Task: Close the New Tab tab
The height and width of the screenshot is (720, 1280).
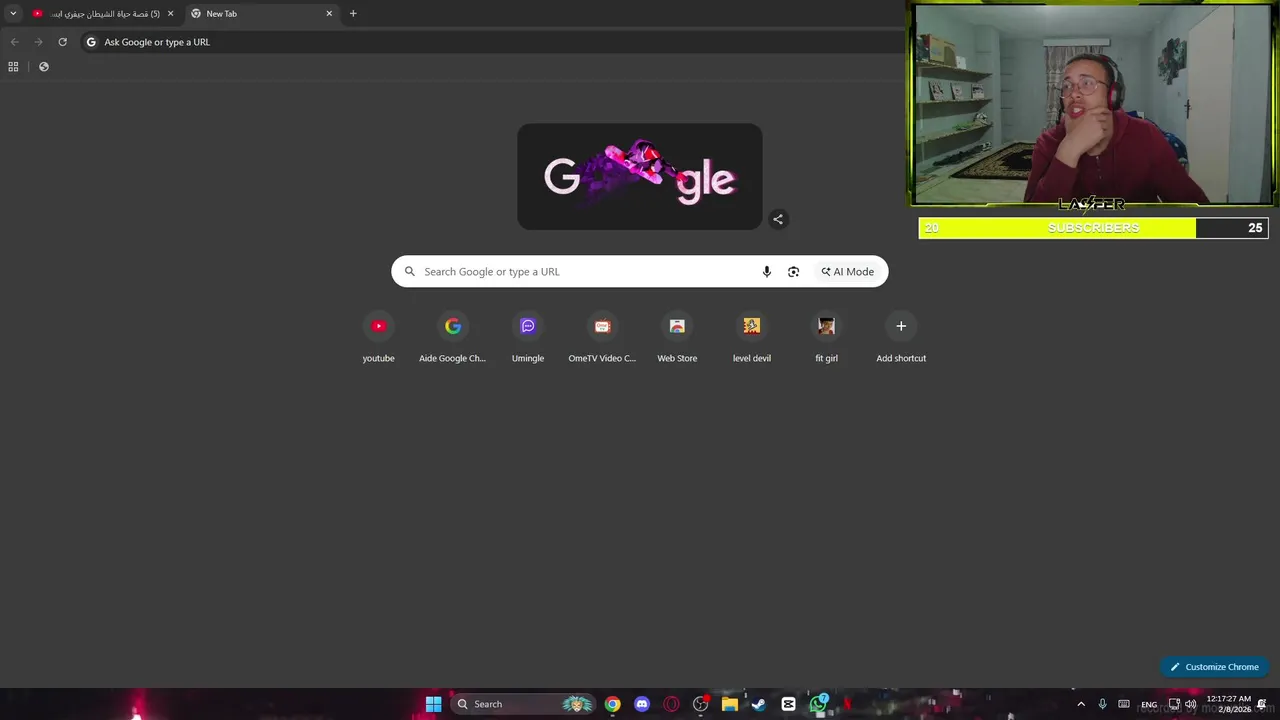Action: pyautogui.click(x=329, y=14)
